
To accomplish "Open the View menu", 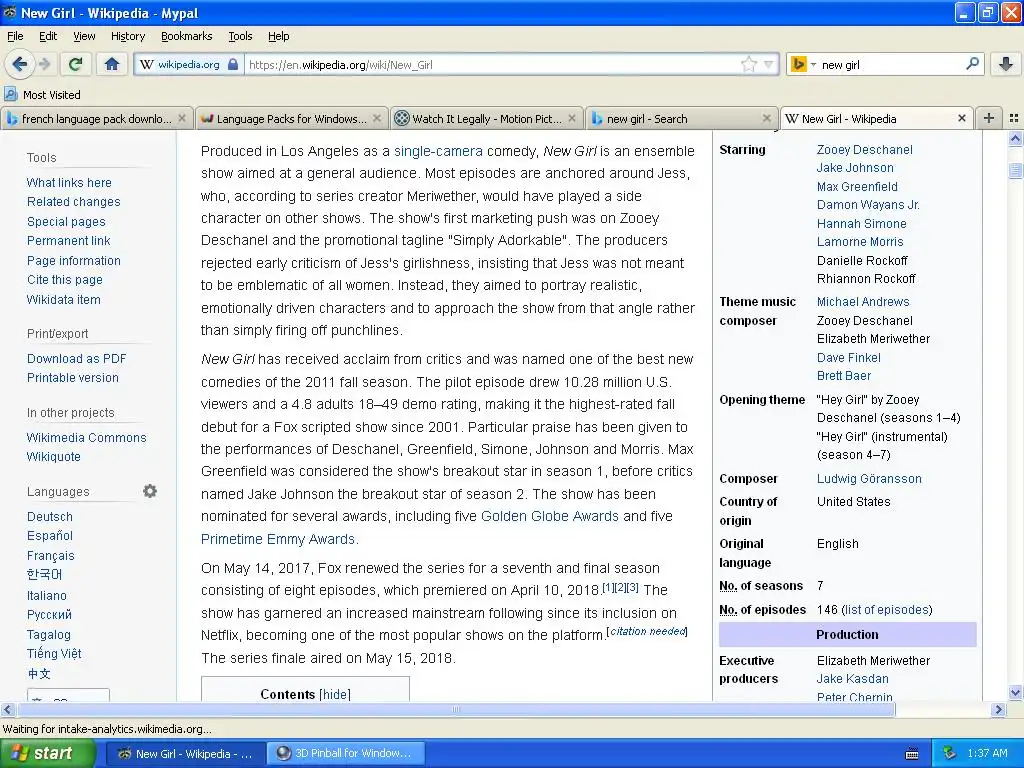I will point(84,36).
